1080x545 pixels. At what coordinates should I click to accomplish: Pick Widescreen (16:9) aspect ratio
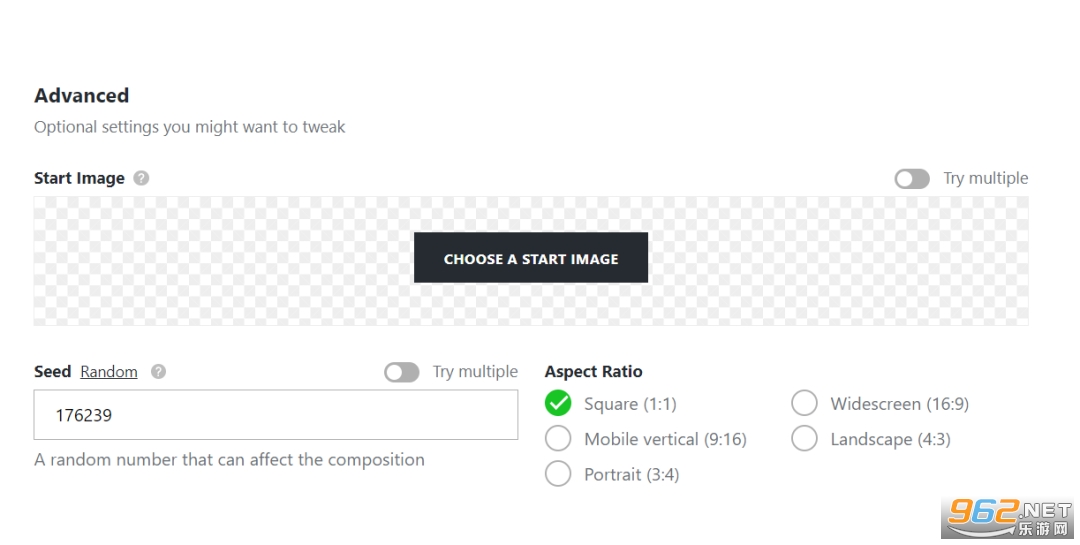pyautogui.click(x=804, y=404)
